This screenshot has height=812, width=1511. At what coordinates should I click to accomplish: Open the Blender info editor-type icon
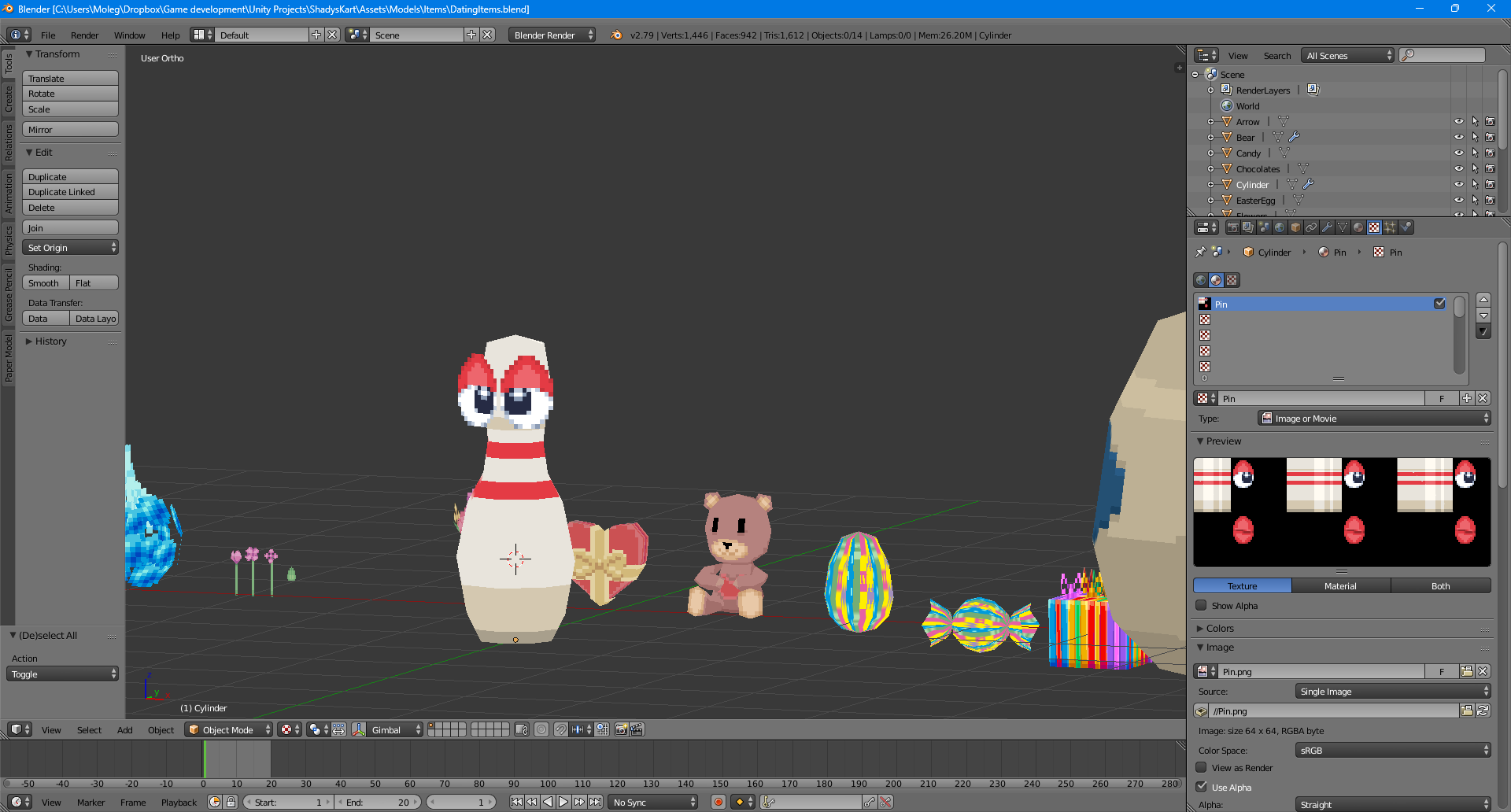point(19,35)
